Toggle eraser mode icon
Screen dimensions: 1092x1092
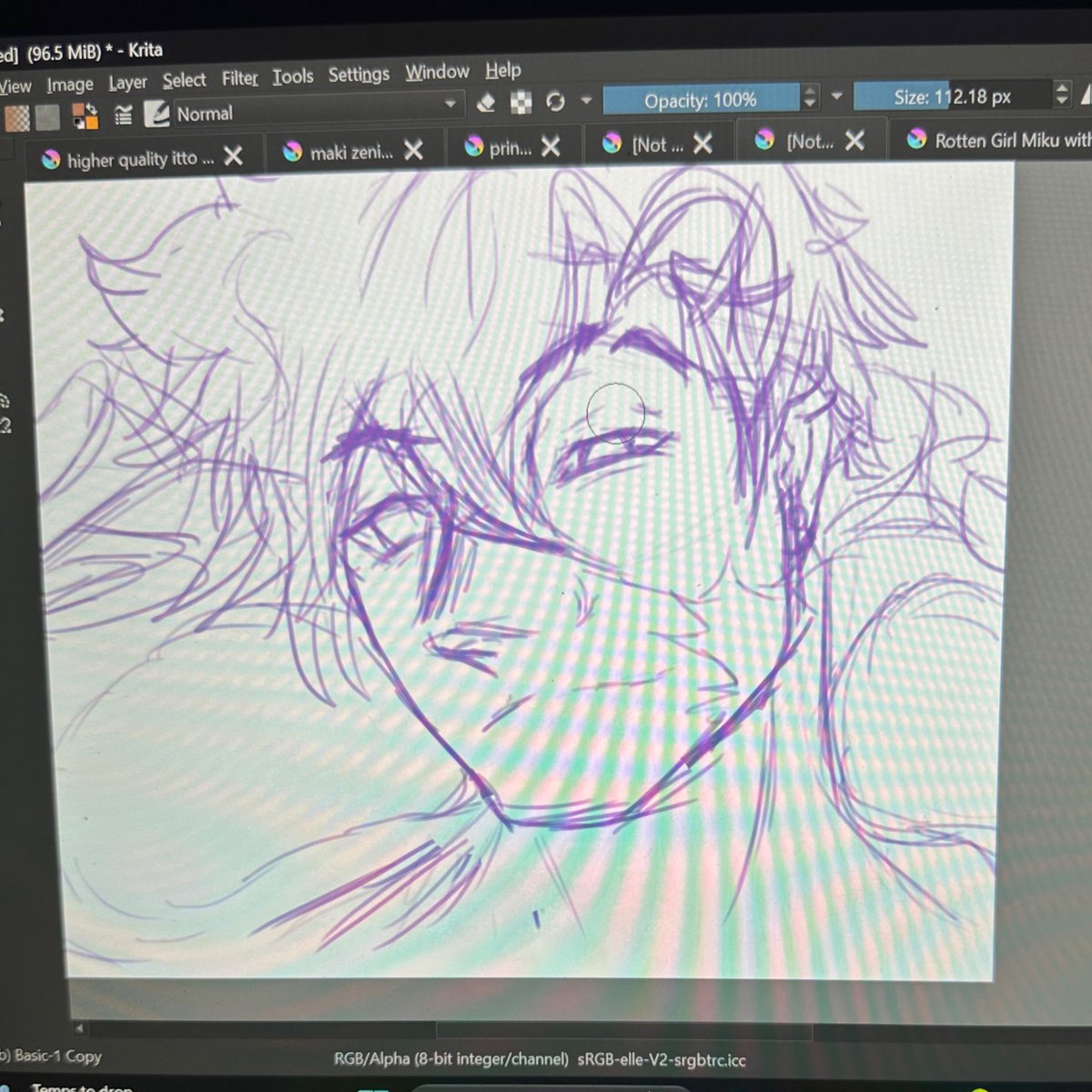coord(486,103)
